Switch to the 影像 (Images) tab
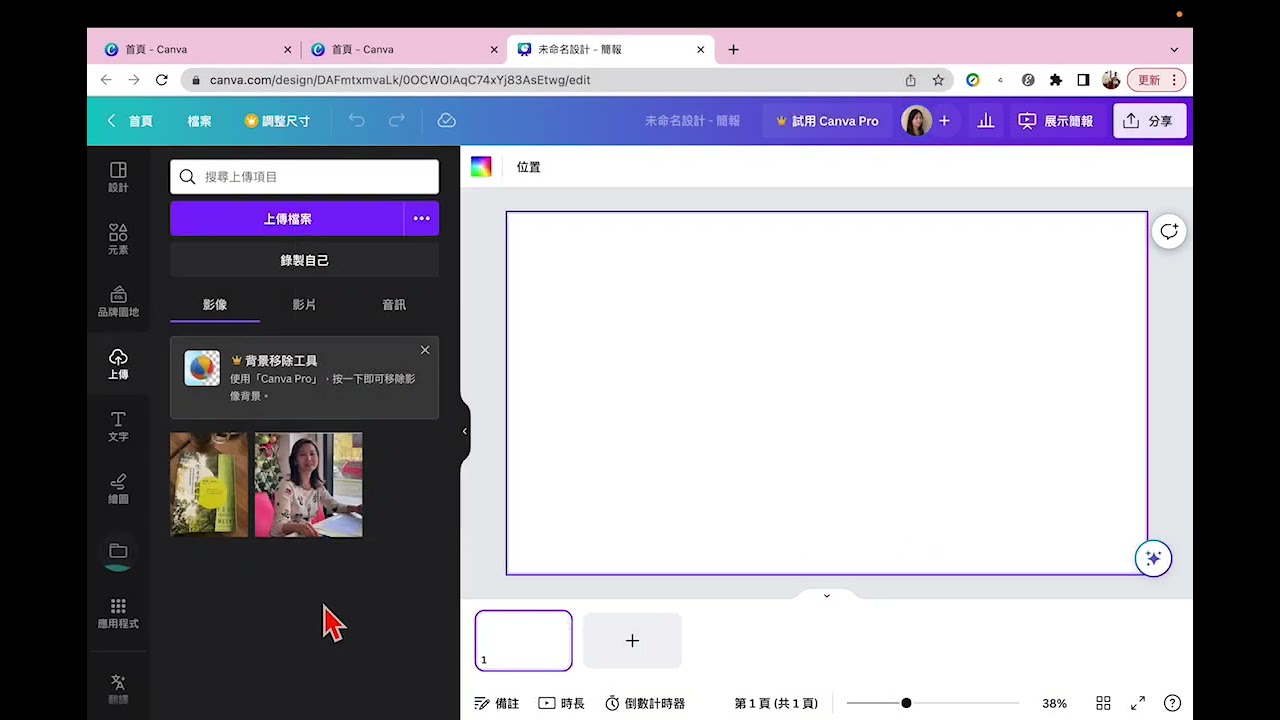The image size is (1280, 720). click(215, 305)
